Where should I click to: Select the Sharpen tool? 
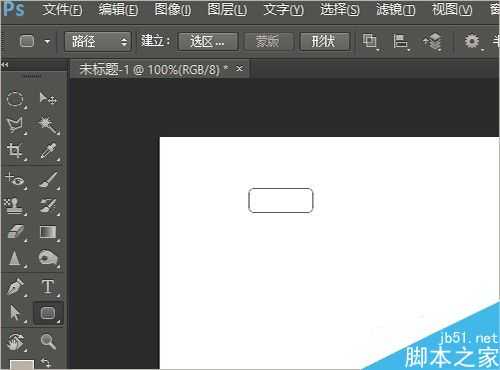14,258
